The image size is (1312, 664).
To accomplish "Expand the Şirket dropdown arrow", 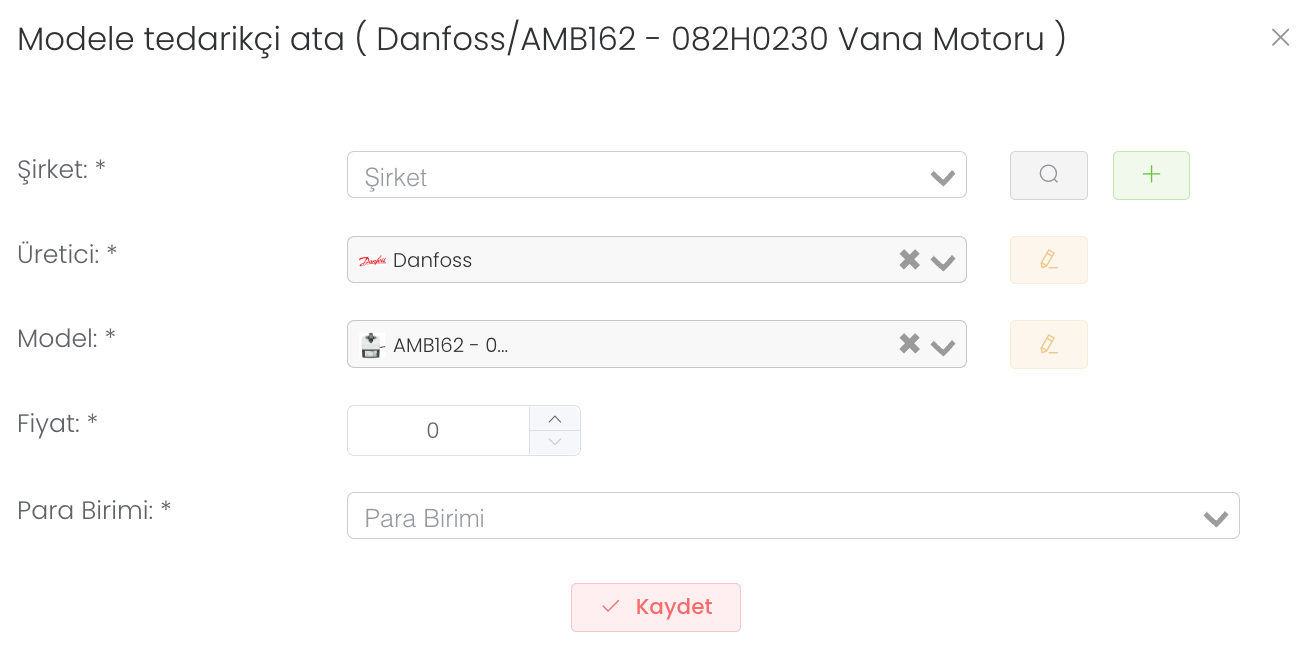I will 942,178.
